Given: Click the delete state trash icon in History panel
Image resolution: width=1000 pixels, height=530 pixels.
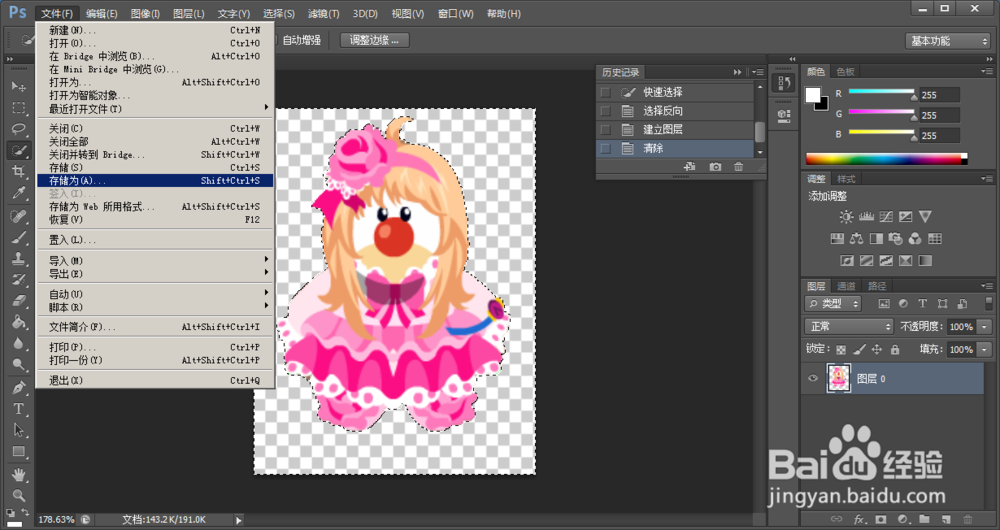Looking at the screenshot, I should click(x=739, y=166).
